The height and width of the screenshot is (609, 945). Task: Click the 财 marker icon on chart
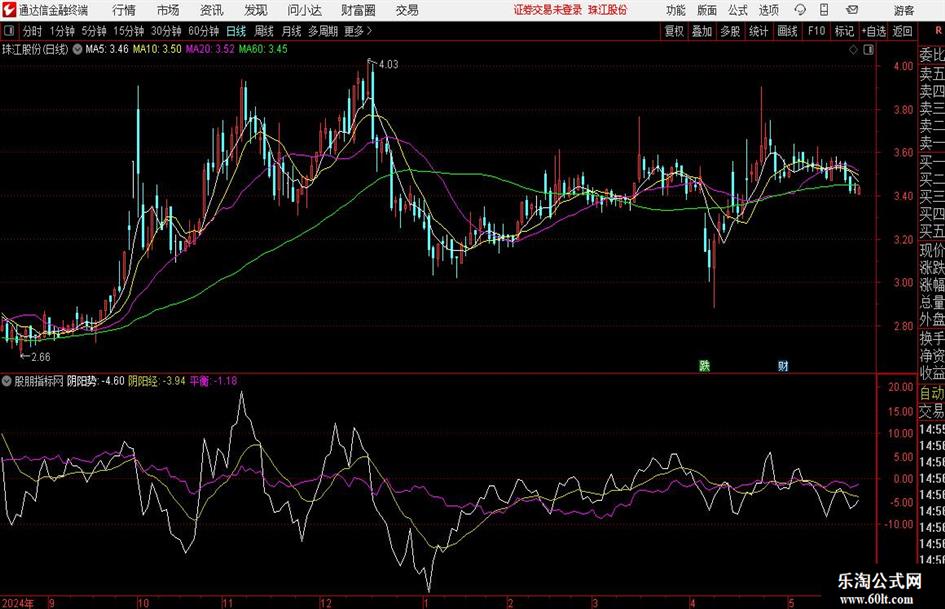click(783, 365)
